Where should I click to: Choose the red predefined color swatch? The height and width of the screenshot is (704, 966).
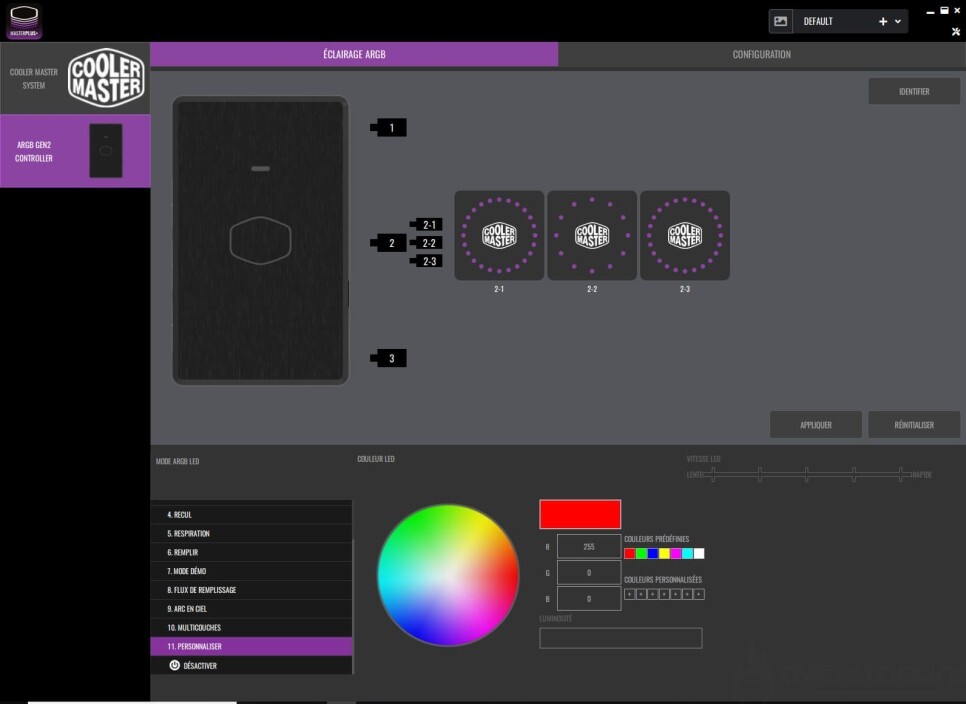(x=630, y=554)
